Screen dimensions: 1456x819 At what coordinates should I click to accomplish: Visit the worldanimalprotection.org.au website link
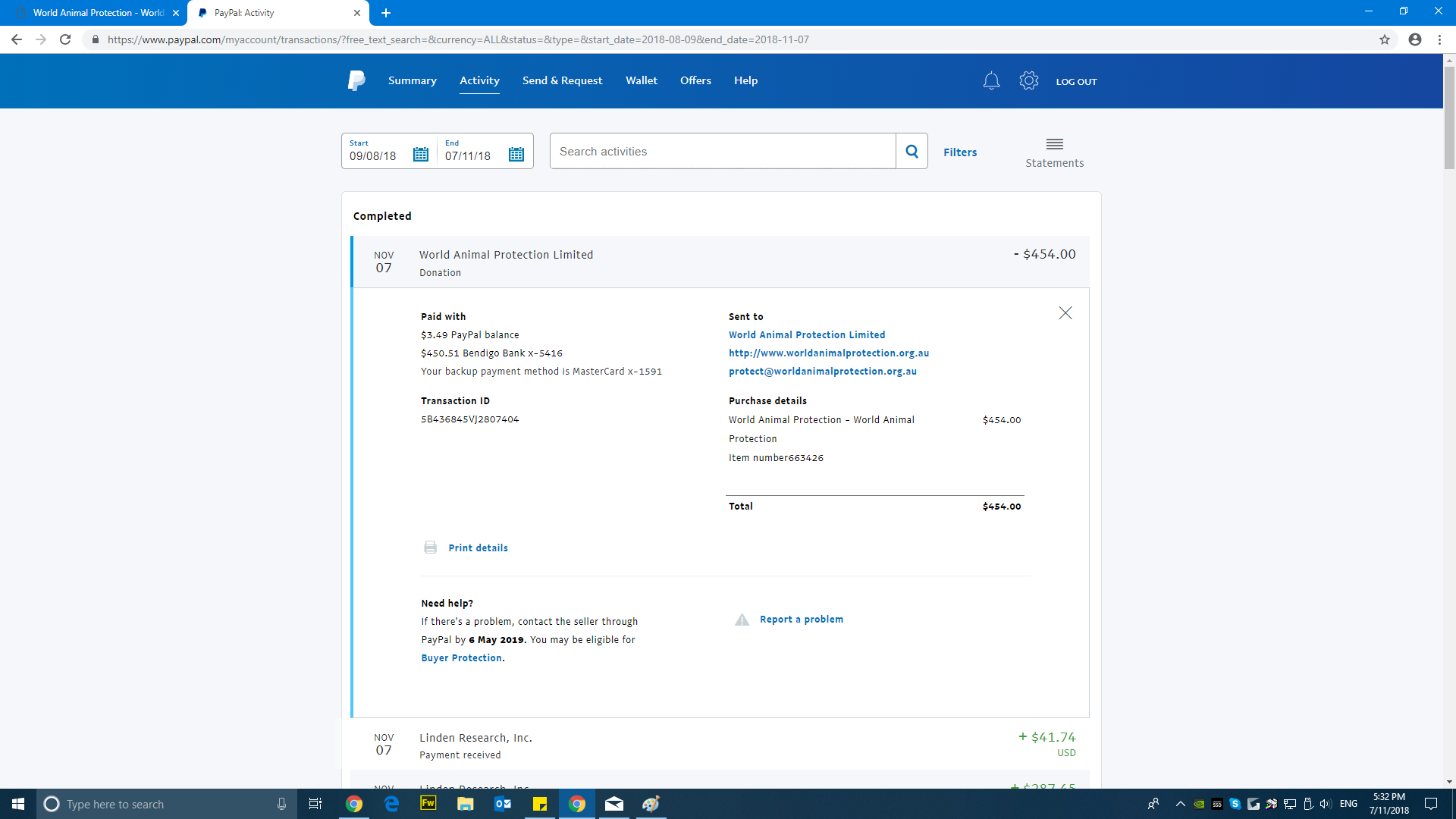829,353
